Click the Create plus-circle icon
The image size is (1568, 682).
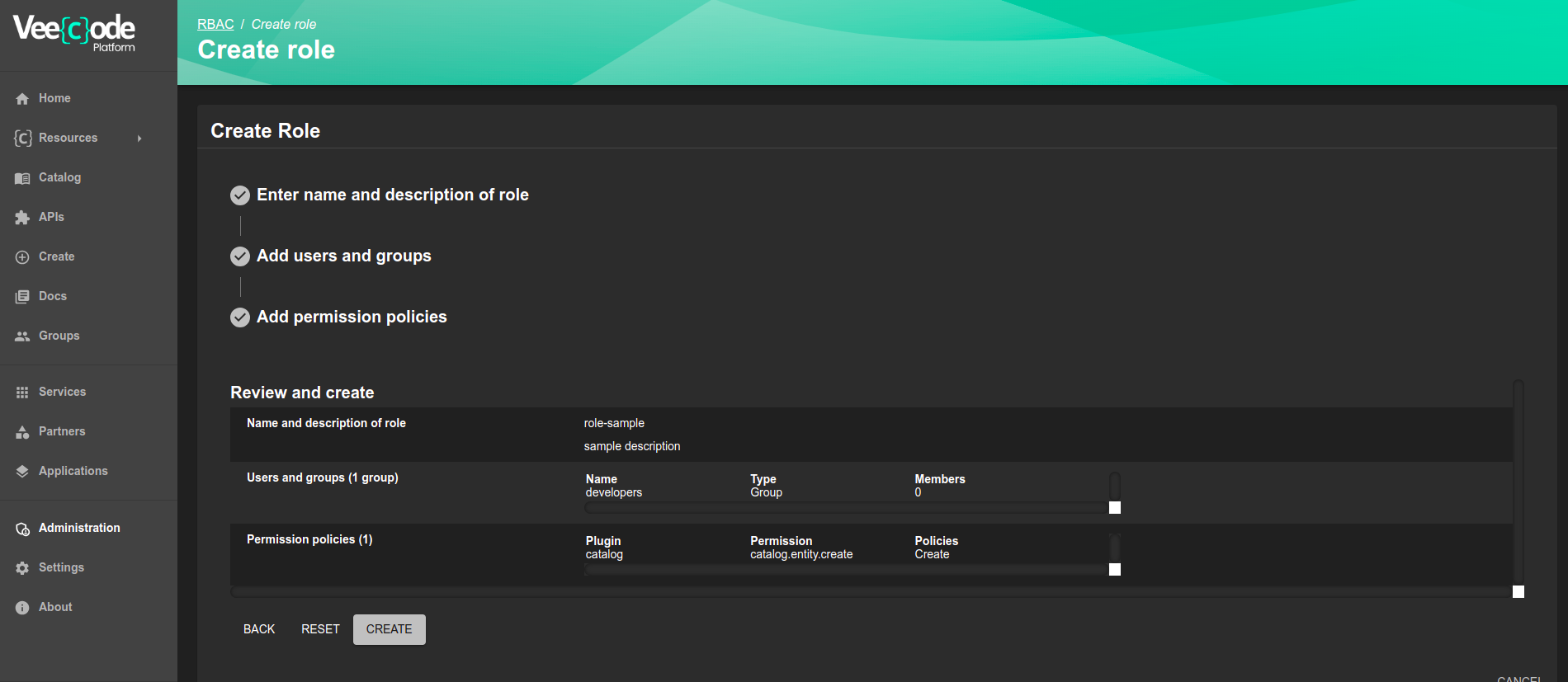point(22,257)
